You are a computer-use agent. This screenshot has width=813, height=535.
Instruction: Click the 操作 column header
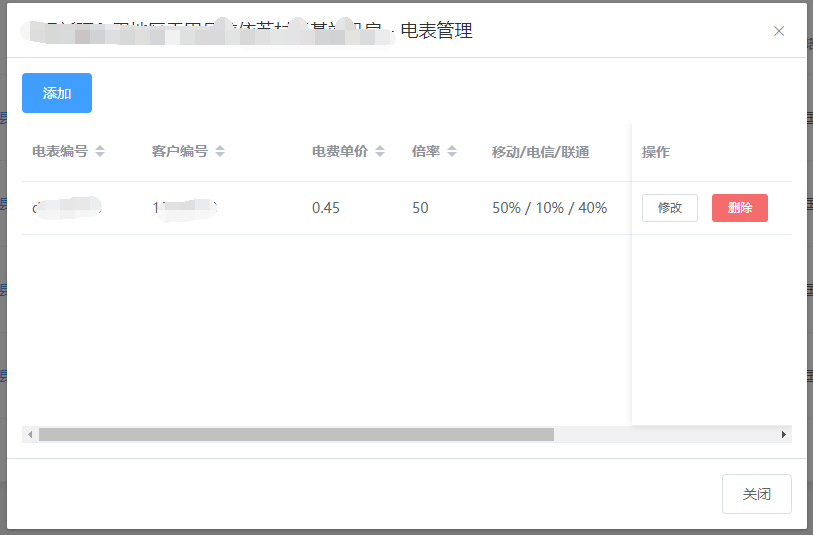coord(656,152)
